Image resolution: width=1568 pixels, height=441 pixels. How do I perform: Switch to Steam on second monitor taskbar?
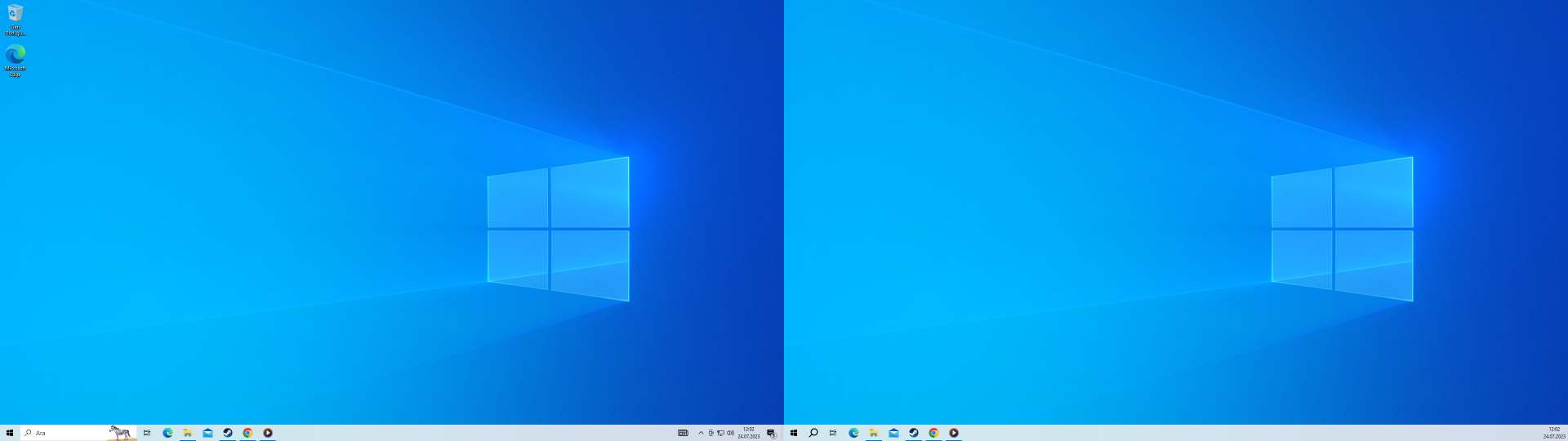click(914, 433)
